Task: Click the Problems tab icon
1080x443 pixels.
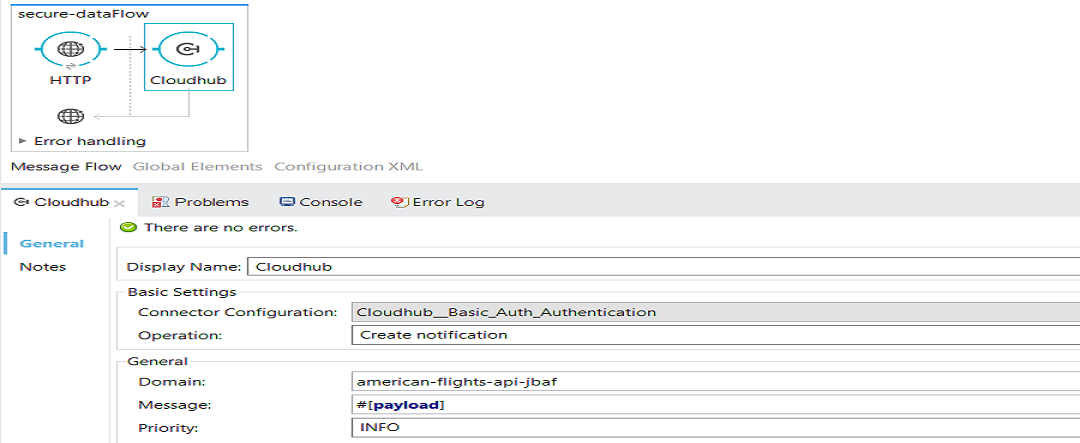Action: [x=161, y=202]
